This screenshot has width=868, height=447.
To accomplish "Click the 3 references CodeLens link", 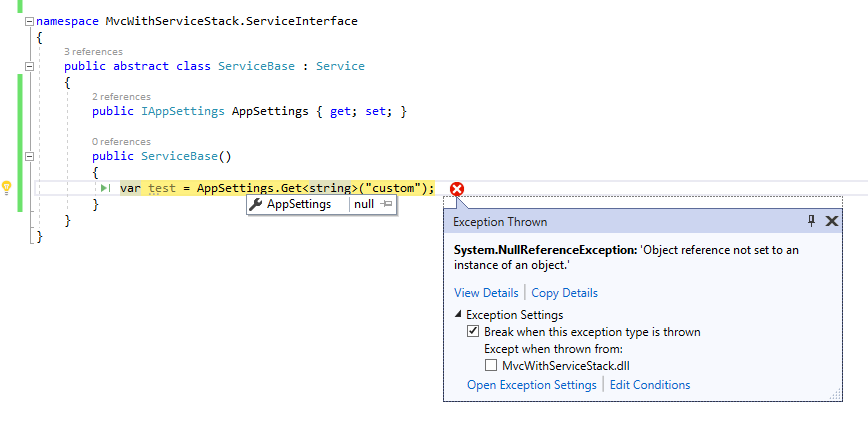I will [94, 52].
